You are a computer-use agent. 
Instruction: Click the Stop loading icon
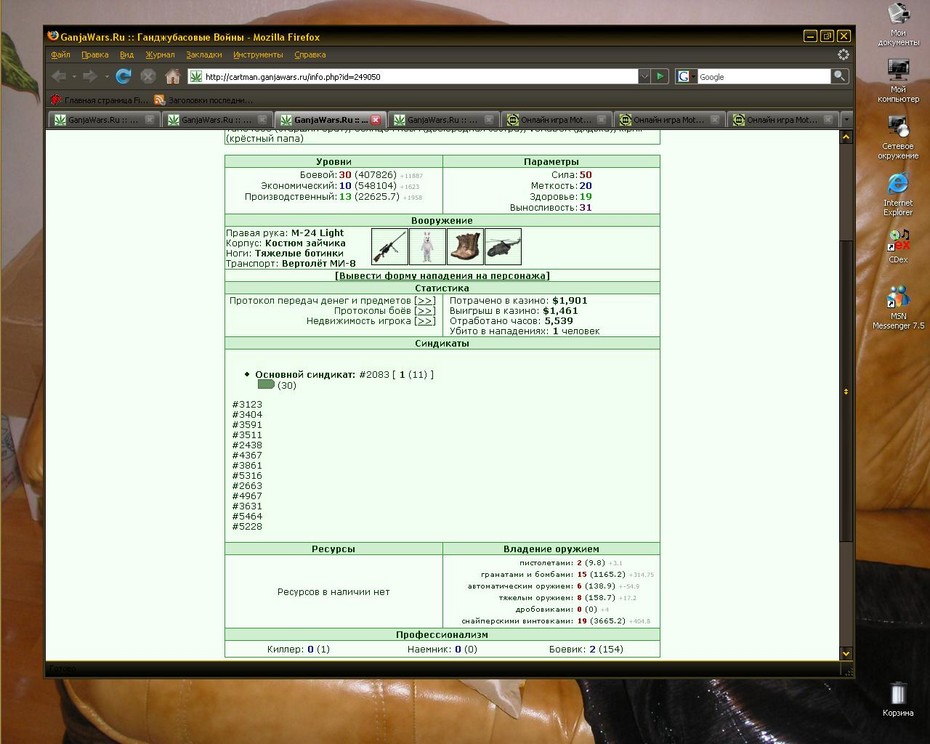[148, 77]
